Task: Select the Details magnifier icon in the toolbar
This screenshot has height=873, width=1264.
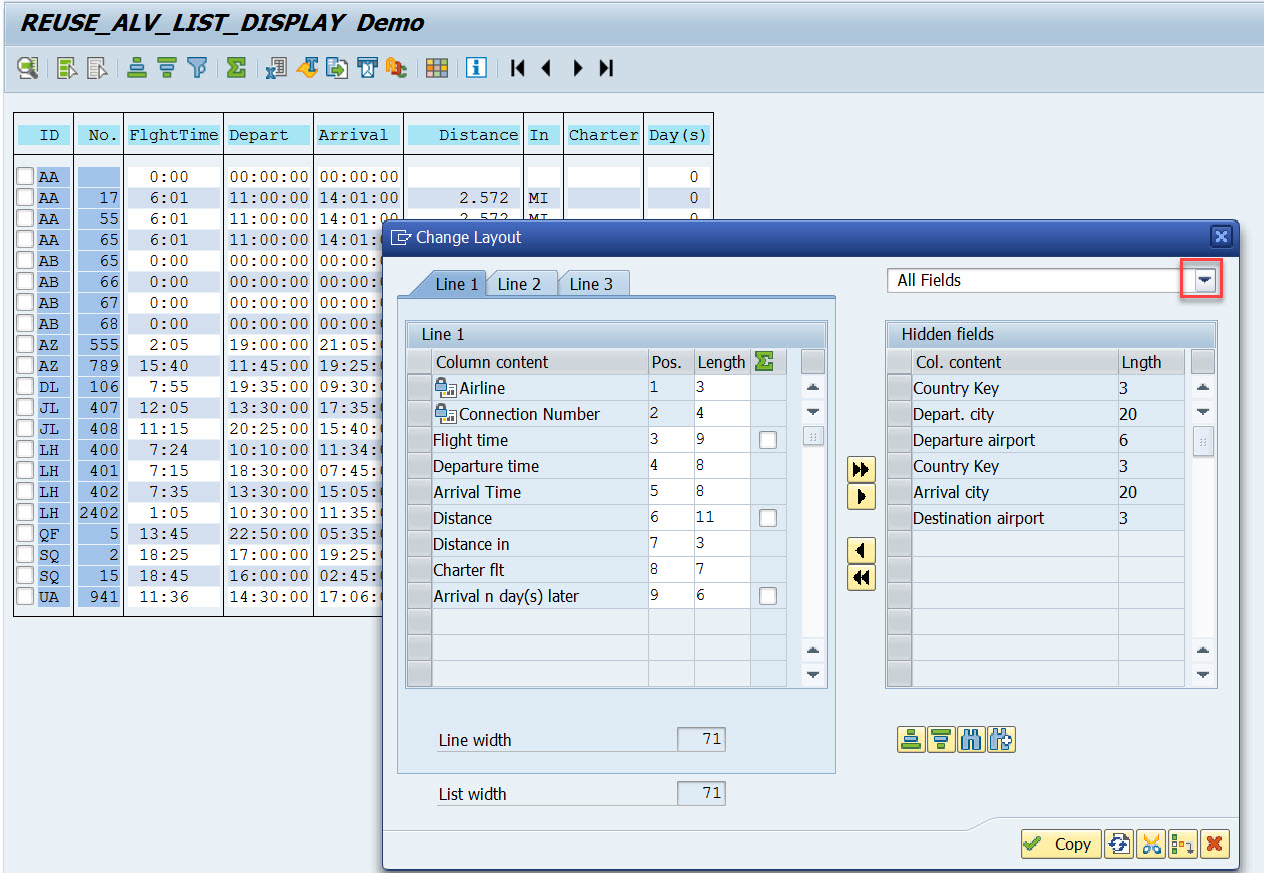Action: pos(27,68)
